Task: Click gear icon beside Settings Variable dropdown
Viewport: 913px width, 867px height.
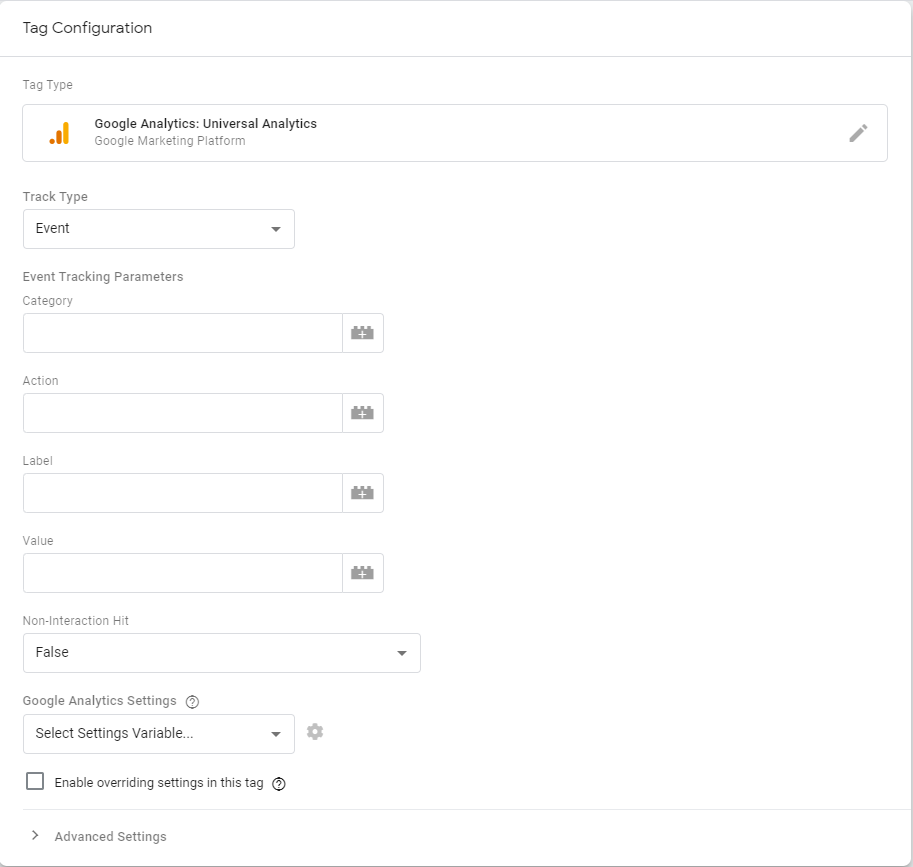Action: point(315,732)
